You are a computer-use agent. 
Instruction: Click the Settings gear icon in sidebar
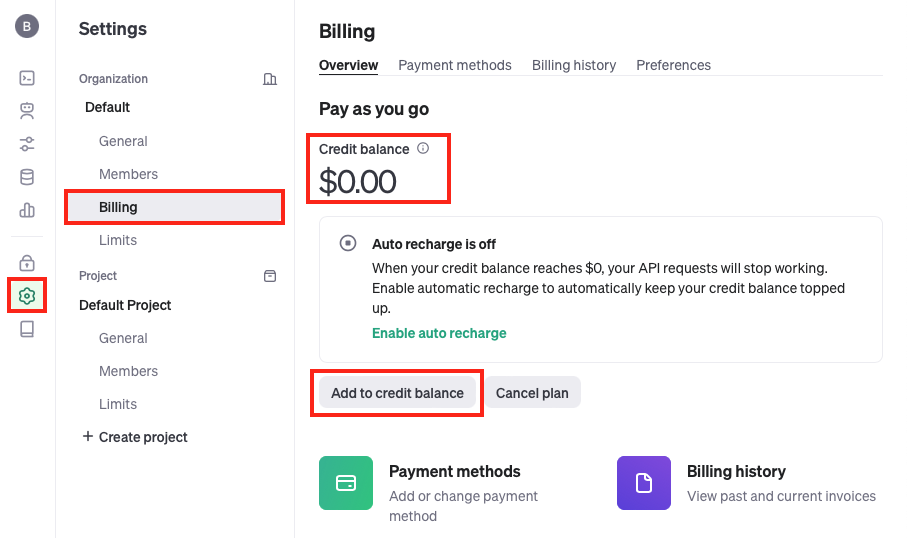pyautogui.click(x=27, y=296)
